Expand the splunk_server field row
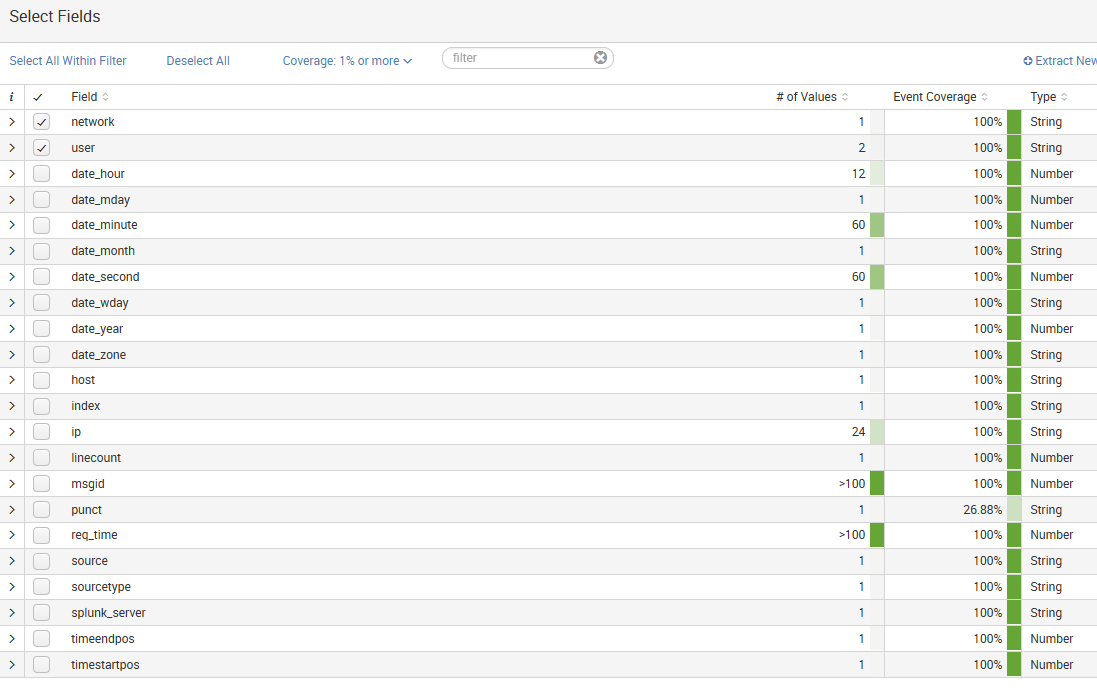1097x691 pixels. tap(12, 613)
